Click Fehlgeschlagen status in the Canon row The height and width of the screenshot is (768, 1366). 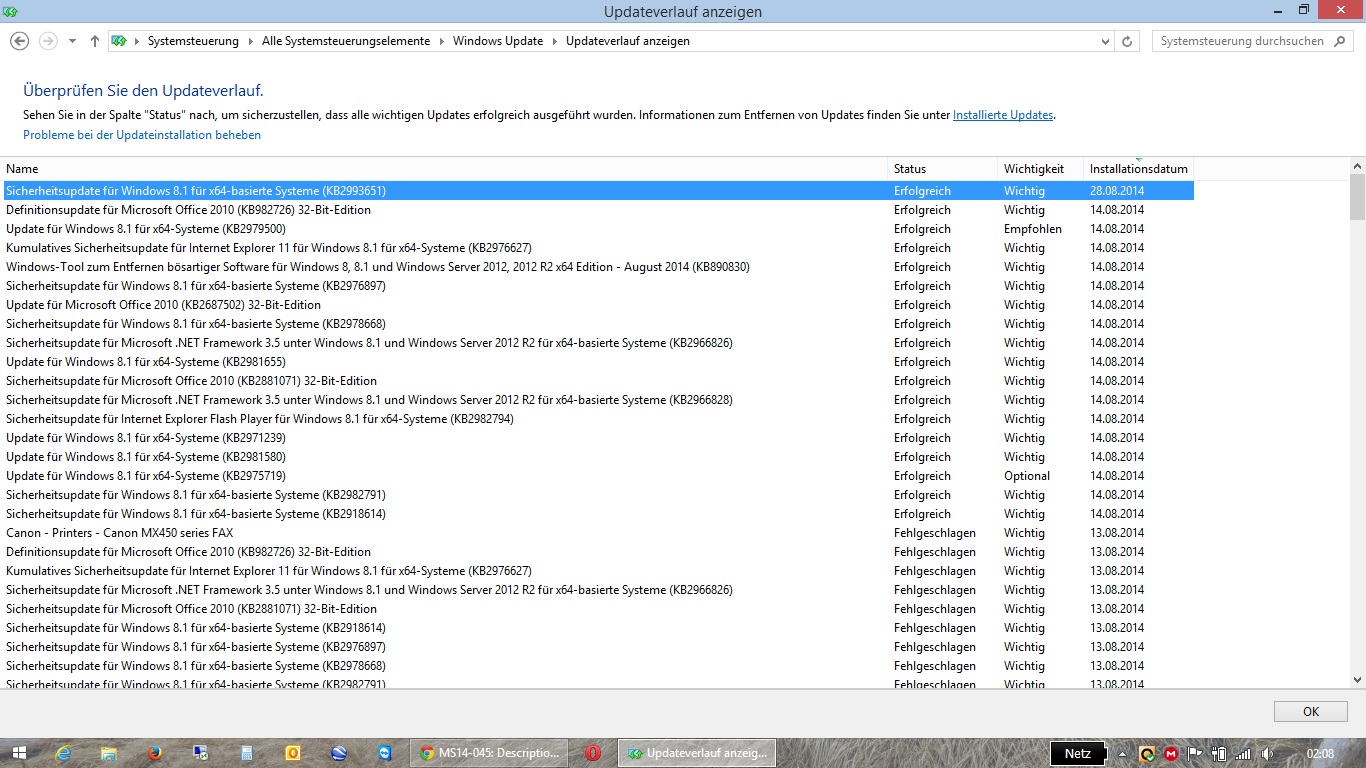click(x=934, y=533)
